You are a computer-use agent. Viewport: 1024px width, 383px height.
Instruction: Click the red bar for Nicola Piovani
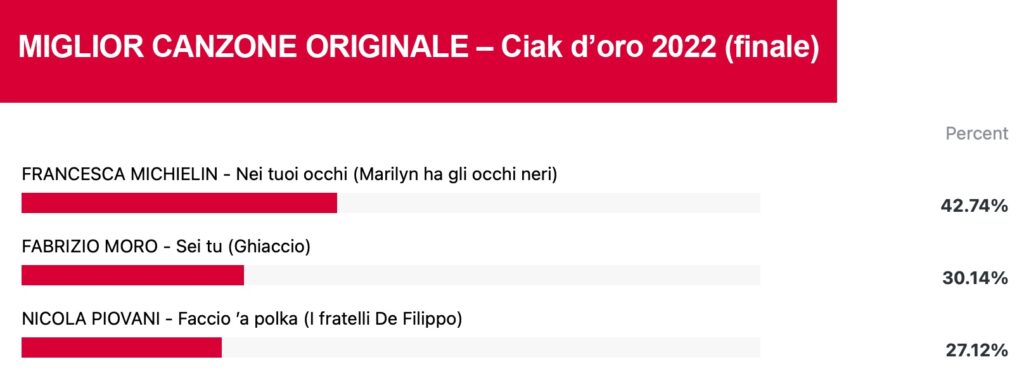tap(121, 348)
